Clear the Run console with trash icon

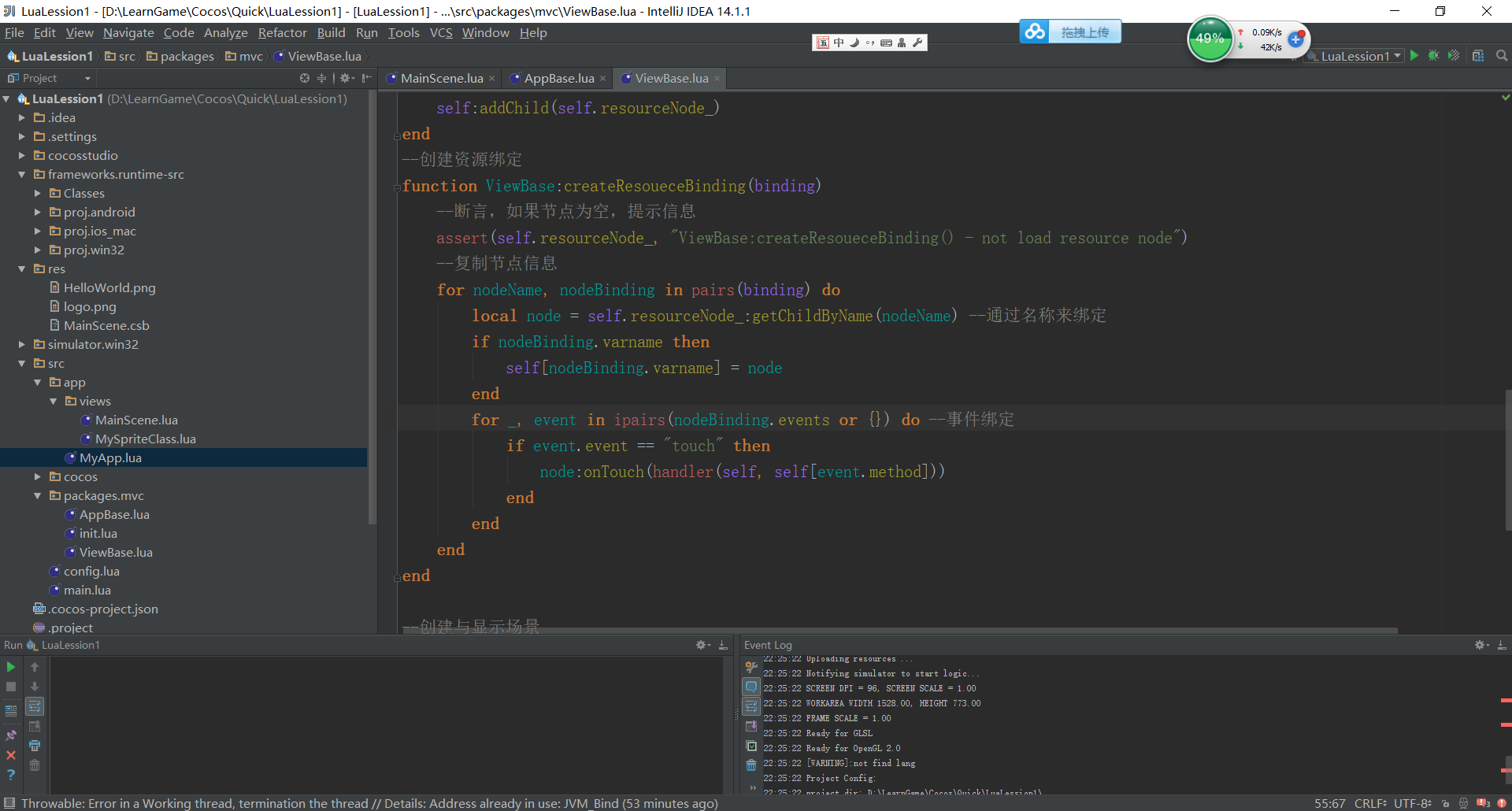coord(35,765)
